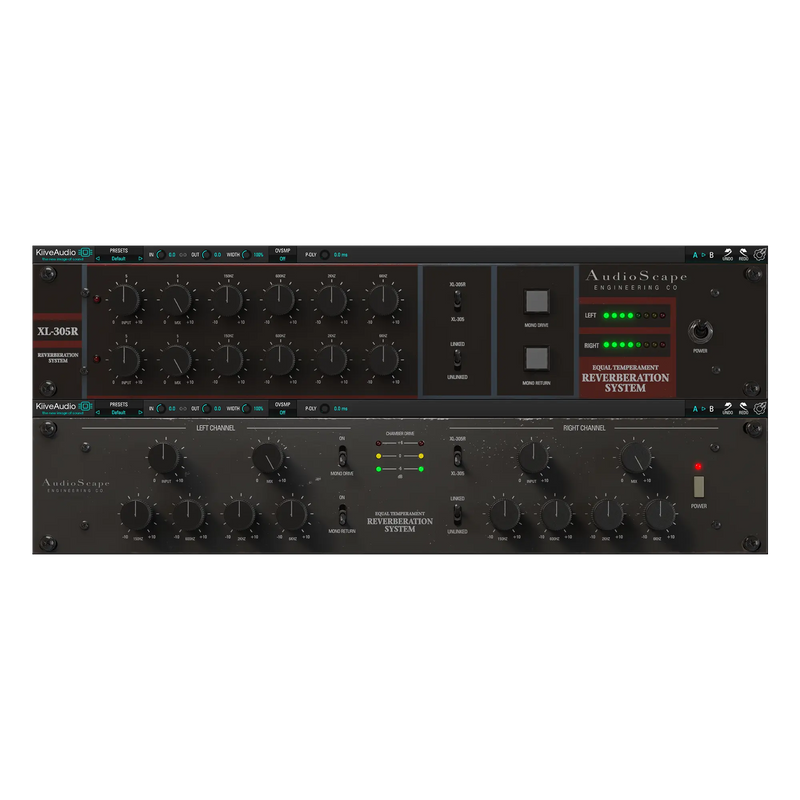Image resolution: width=800 pixels, height=800 pixels.
Task: Open Default preset list on lower plugin
Action: point(118,413)
